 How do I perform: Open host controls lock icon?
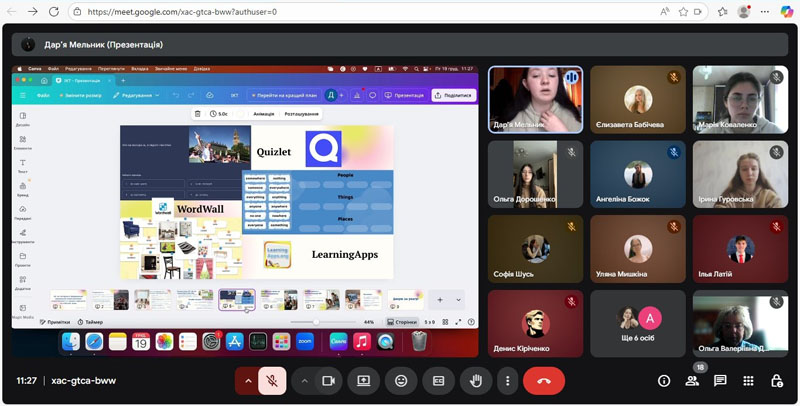pos(776,381)
